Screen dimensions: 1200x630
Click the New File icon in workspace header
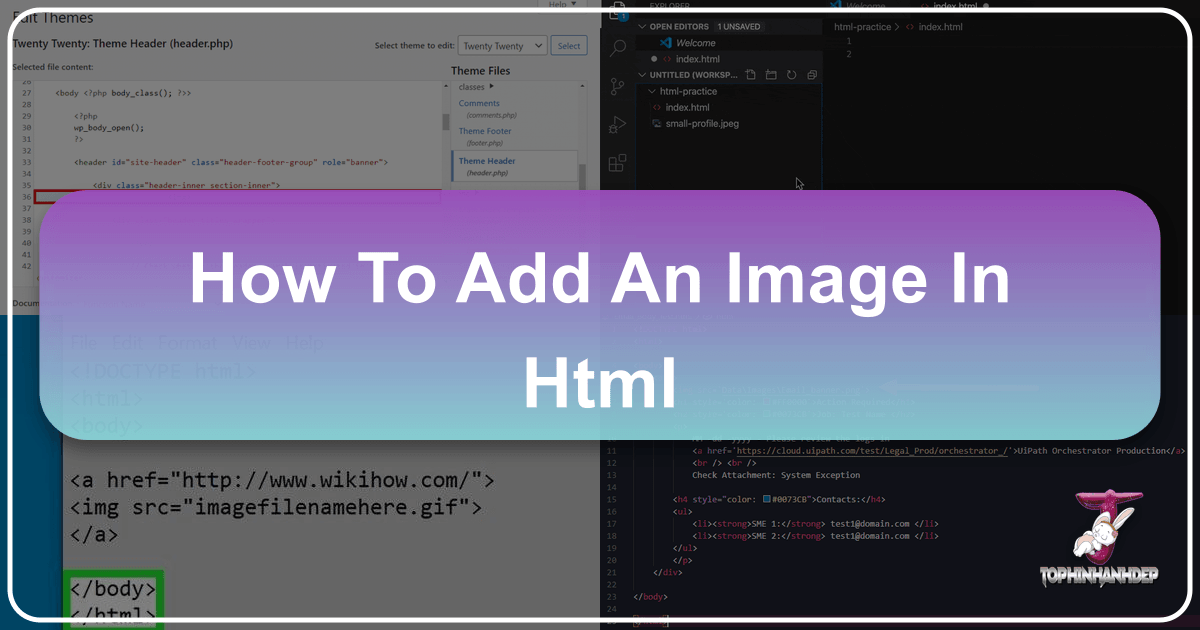click(x=750, y=75)
